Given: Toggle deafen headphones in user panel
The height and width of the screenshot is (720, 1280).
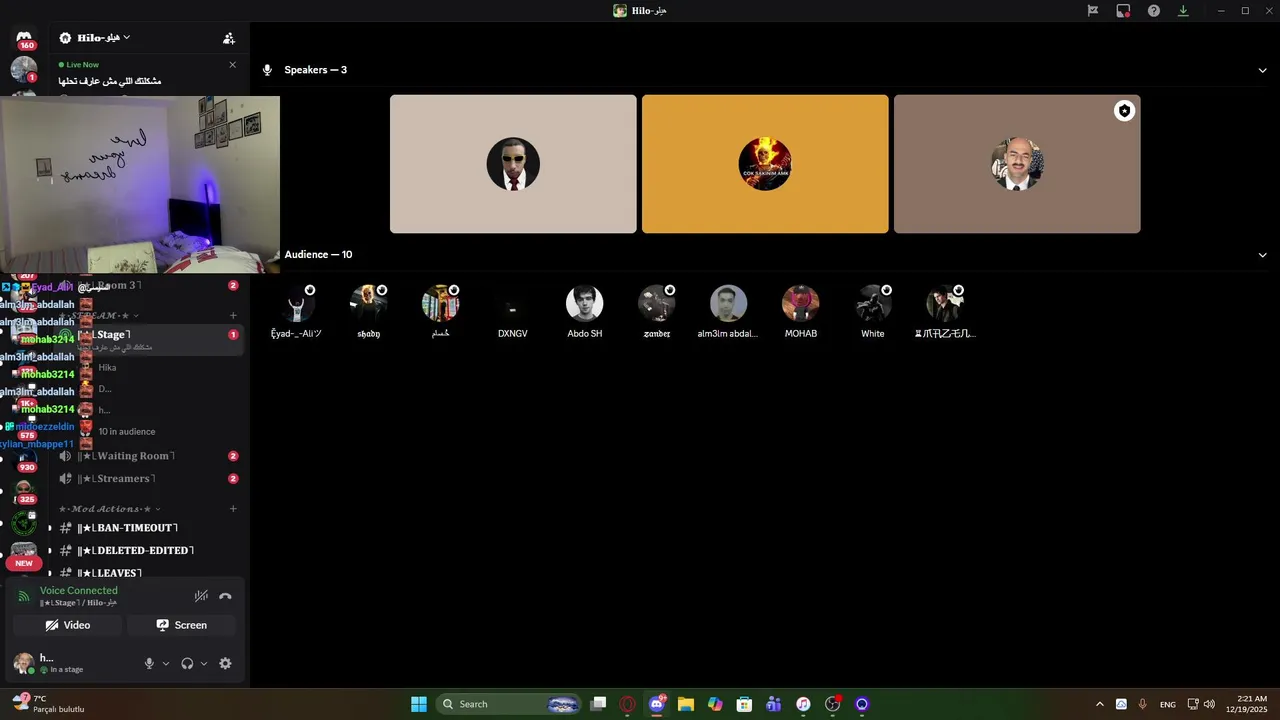Looking at the screenshot, I should pyautogui.click(x=187, y=663).
